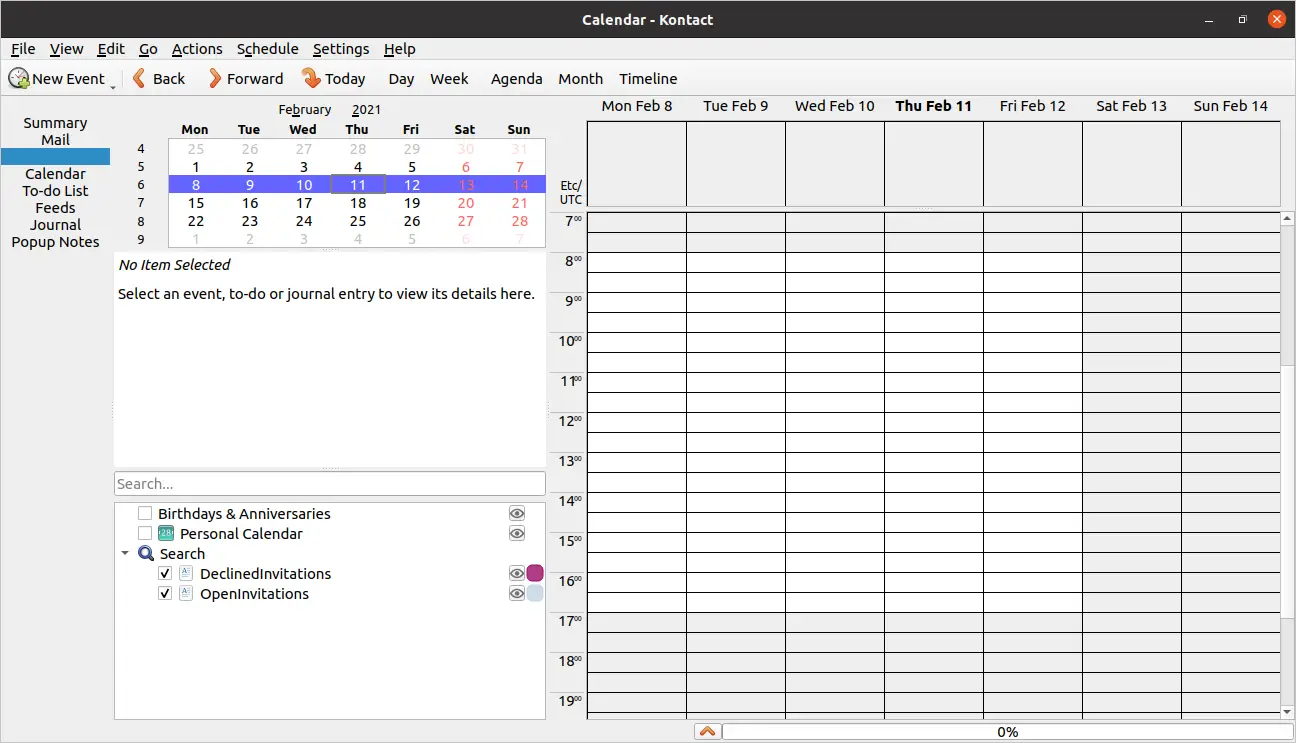Click Wed Feb 10 slot at 10:00
Viewport: 1296px width, 743px height.
point(835,342)
